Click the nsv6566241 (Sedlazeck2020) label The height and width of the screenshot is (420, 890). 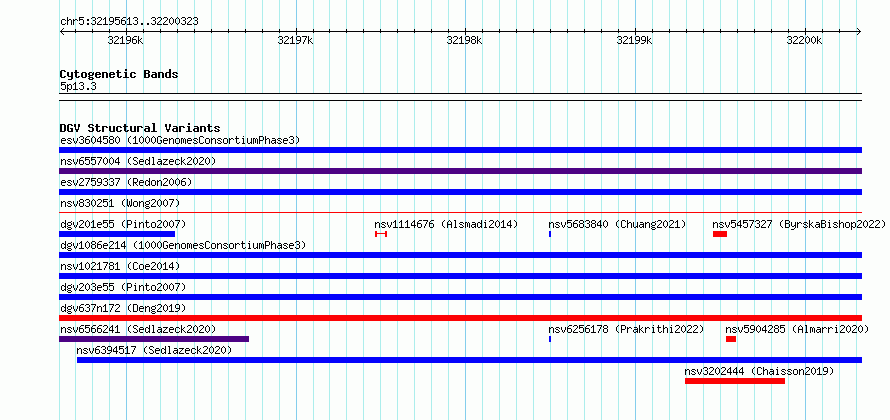[138, 329]
